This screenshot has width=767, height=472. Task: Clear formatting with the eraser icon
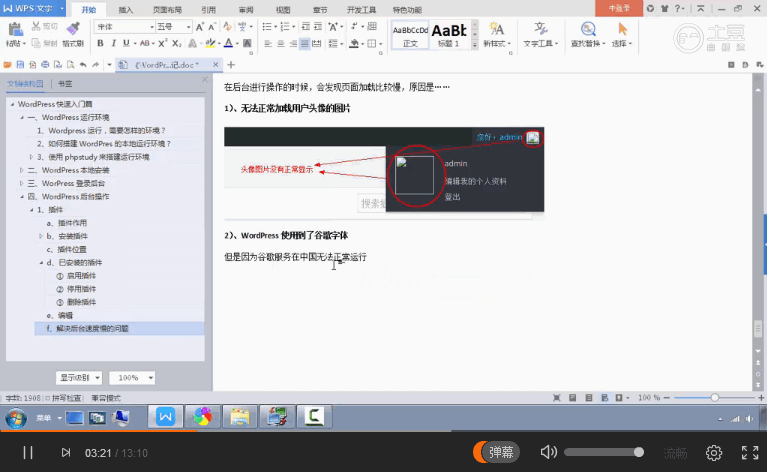(x=227, y=27)
